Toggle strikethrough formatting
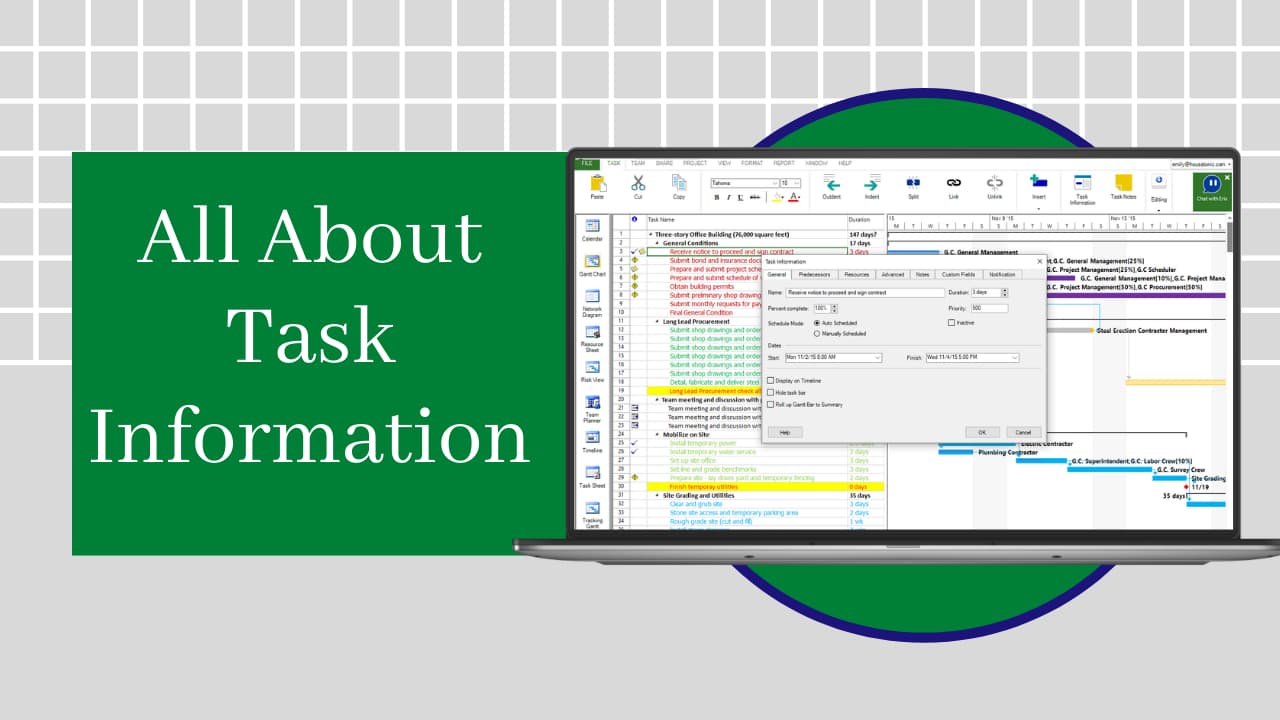This screenshot has height=720, width=1280. 754,197
